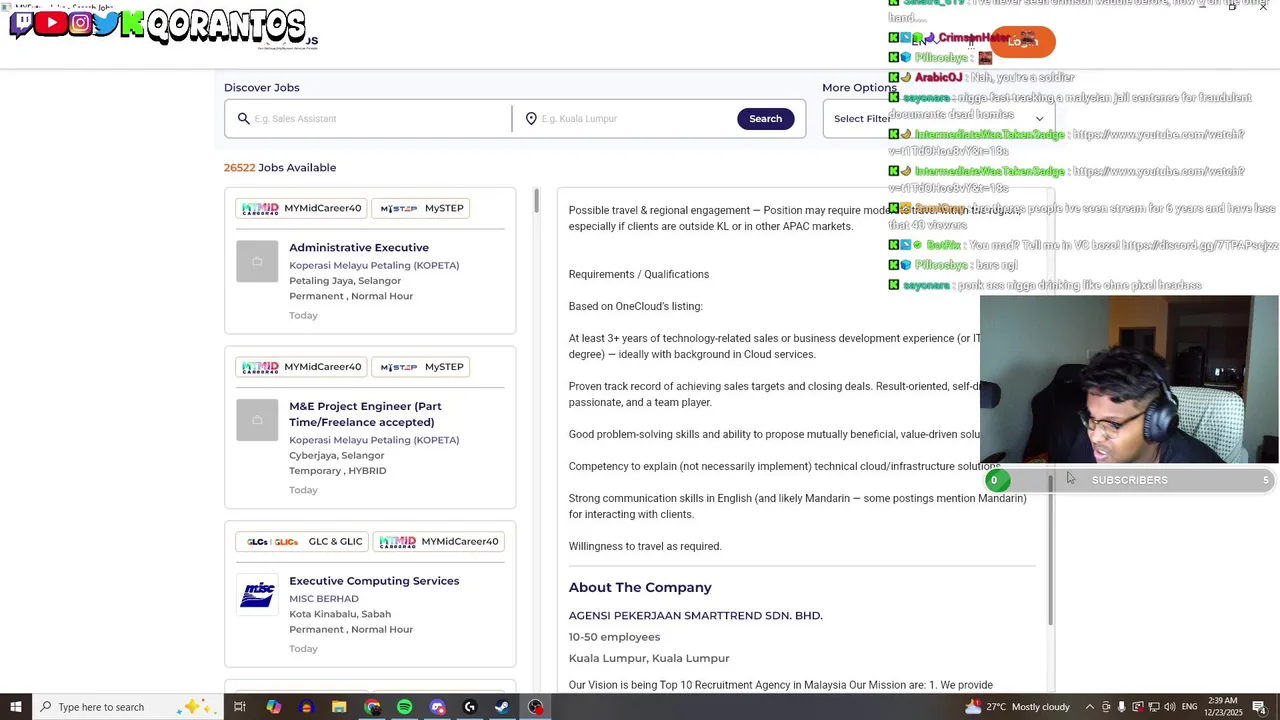This screenshot has height=720, width=1280.
Task: Open Spotify from the taskbar
Action: pyautogui.click(x=404, y=707)
